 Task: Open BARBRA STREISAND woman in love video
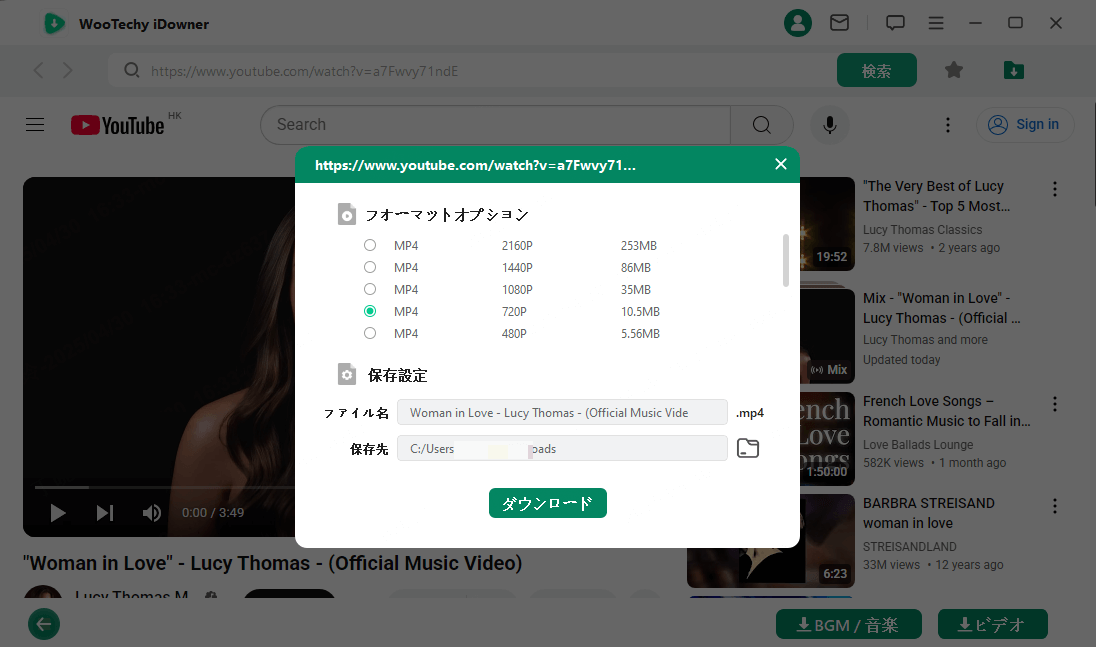coord(928,513)
